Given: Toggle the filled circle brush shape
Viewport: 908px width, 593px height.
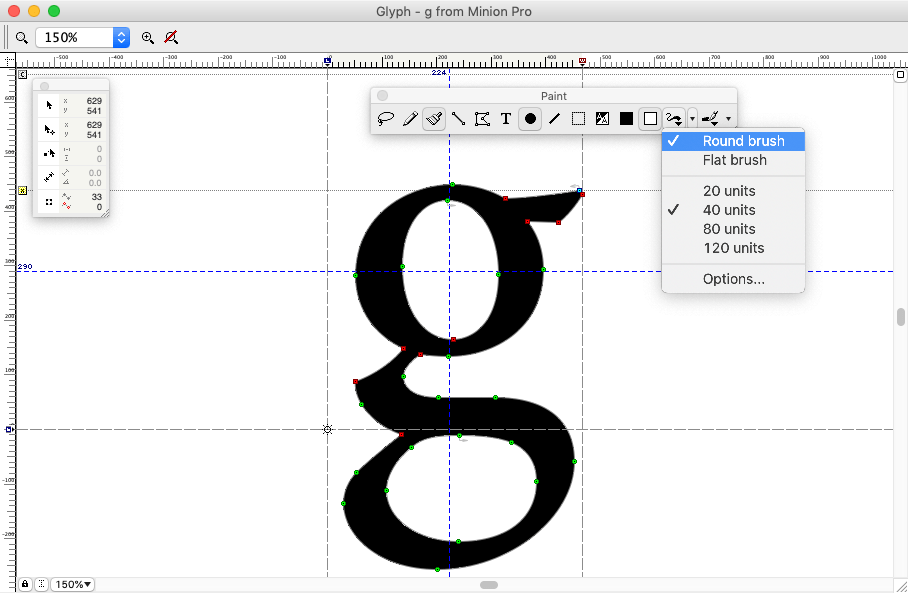Looking at the screenshot, I should click(x=530, y=119).
